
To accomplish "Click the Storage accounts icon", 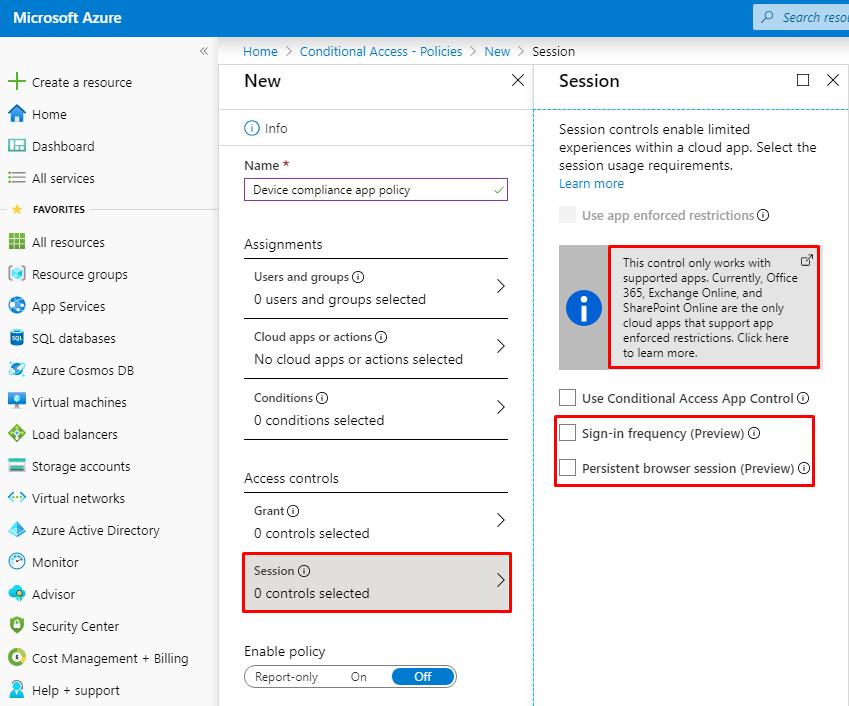I will [x=18, y=466].
